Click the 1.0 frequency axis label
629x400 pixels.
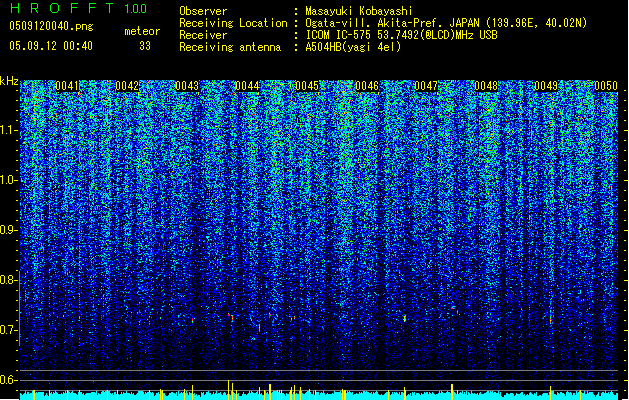coord(9,180)
